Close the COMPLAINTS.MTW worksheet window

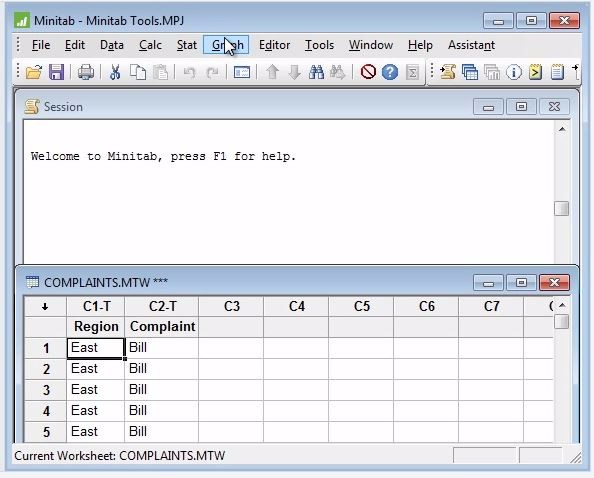[x=554, y=283]
